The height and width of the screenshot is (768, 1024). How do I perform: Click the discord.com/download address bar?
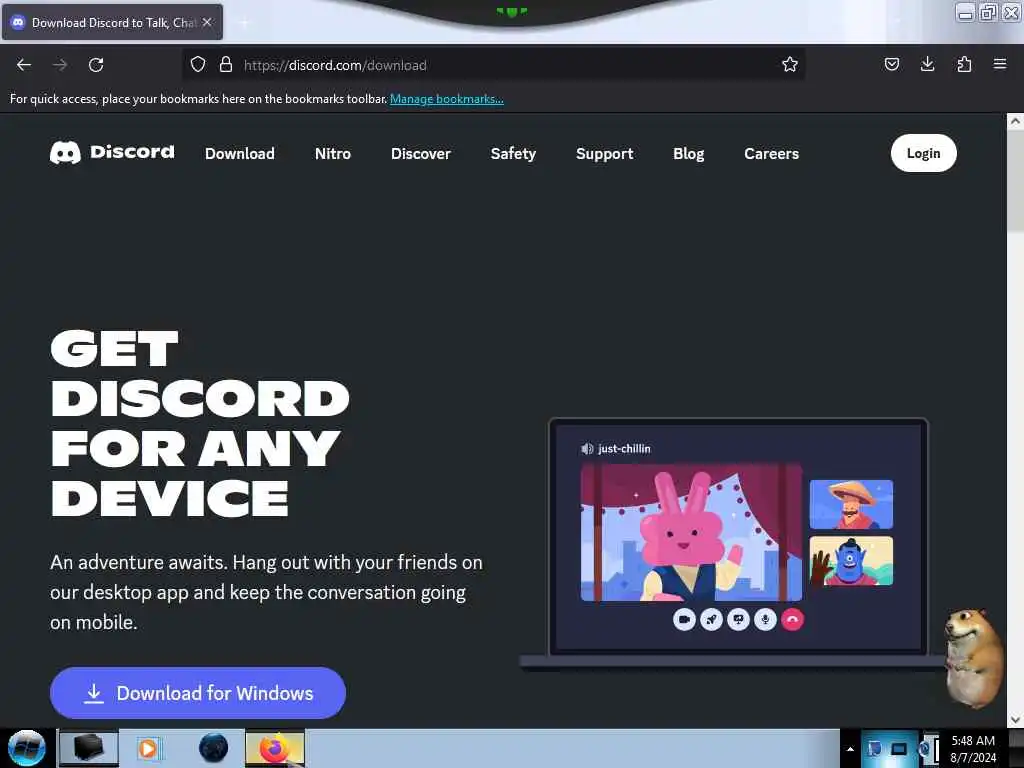tap(493, 65)
